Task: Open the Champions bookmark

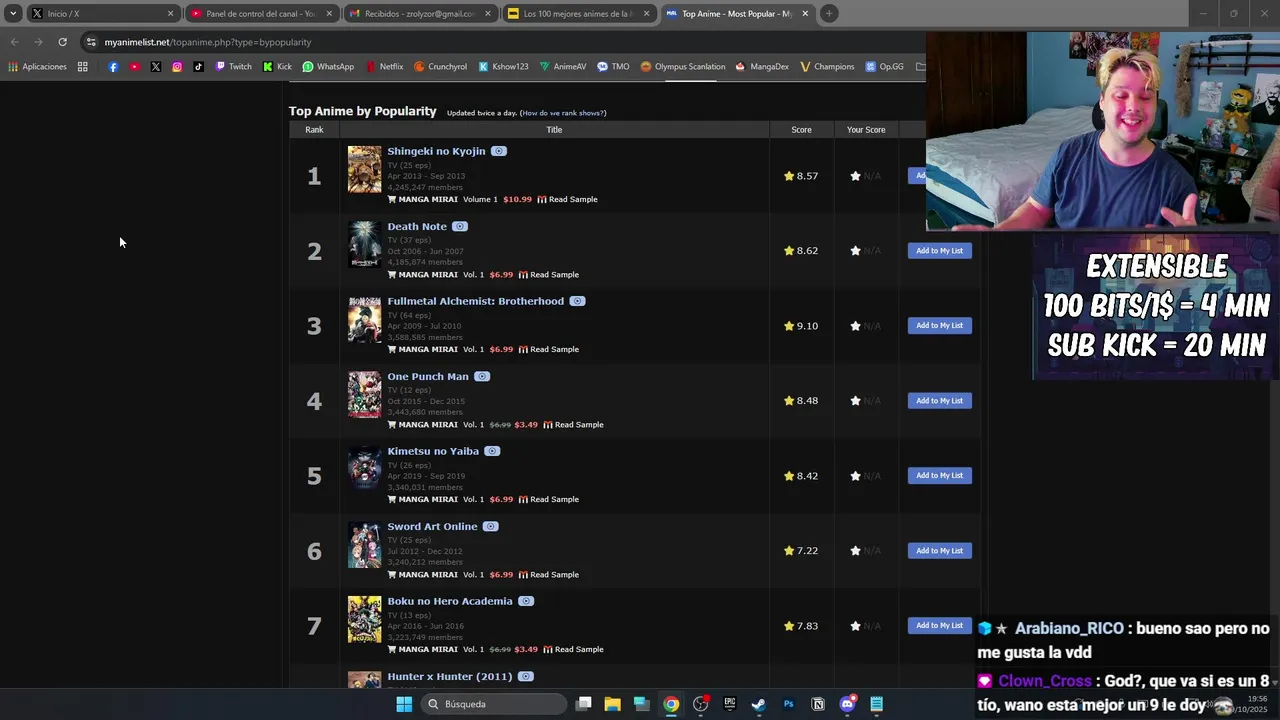Action: pos(827,67)
